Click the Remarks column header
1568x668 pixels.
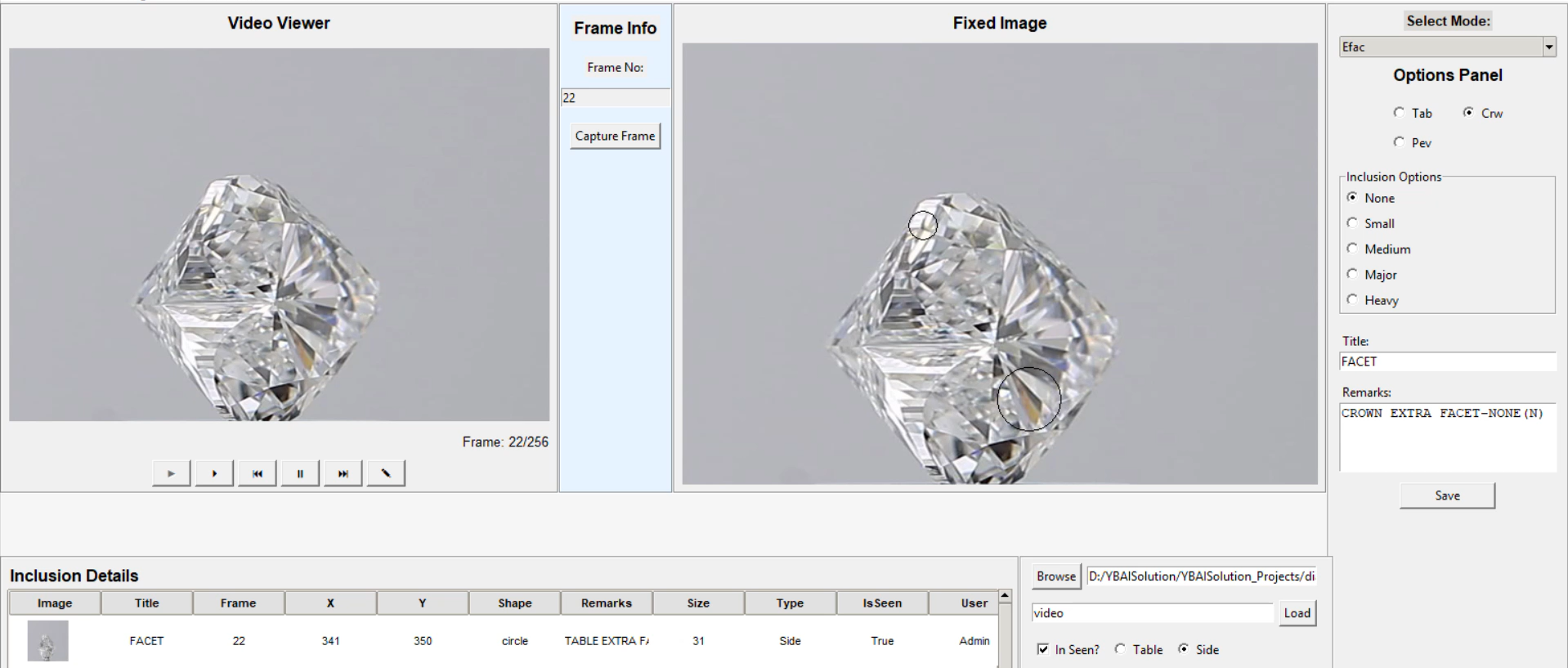click(x=607, y=603)
